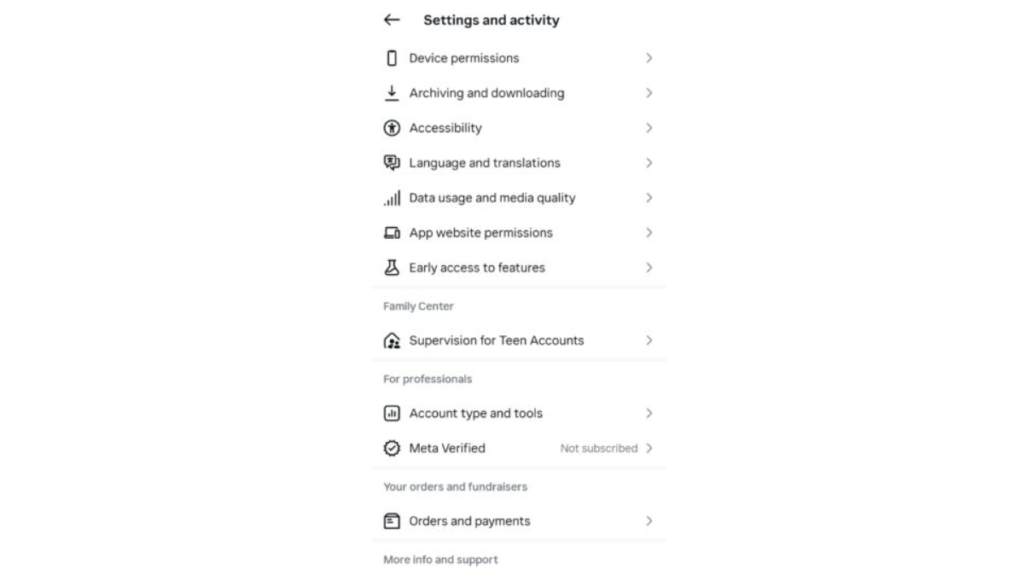Click the Language and translations speech bubble icon
The width and height of the screenshot is (1024, 576).
click(392, 163)
